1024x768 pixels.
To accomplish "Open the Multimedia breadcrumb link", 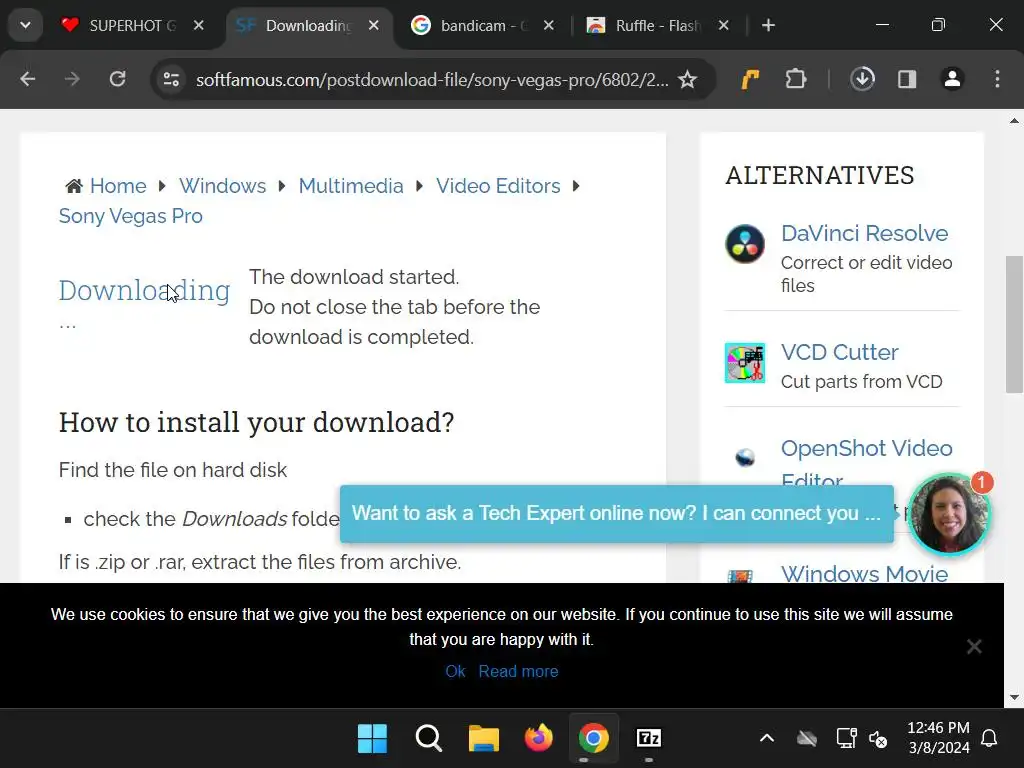I will tap(351, 186).
